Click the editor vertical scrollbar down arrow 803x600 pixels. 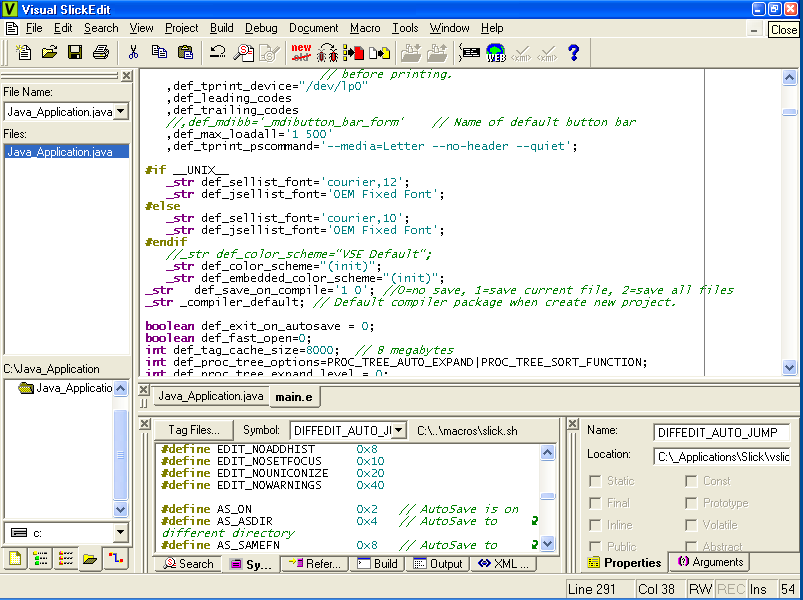789,367
